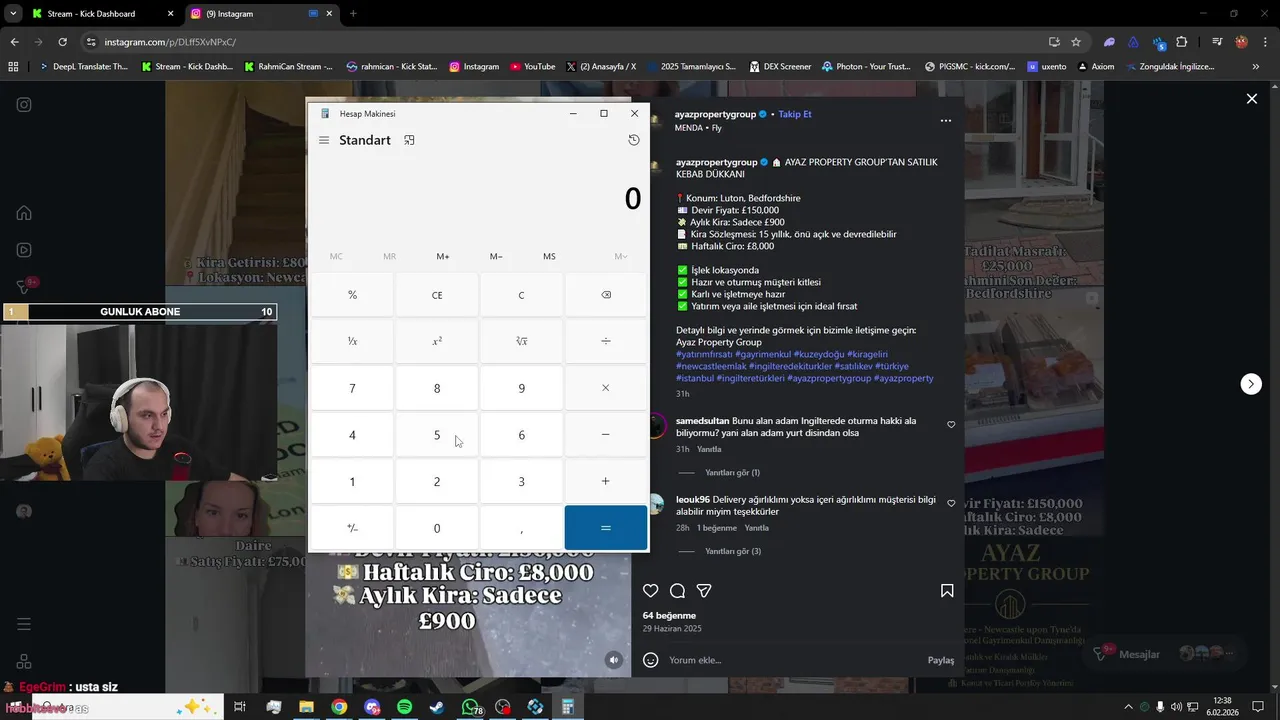Click the CE clear entry key
Screen dimensions: 1280x720
point(437,295)
